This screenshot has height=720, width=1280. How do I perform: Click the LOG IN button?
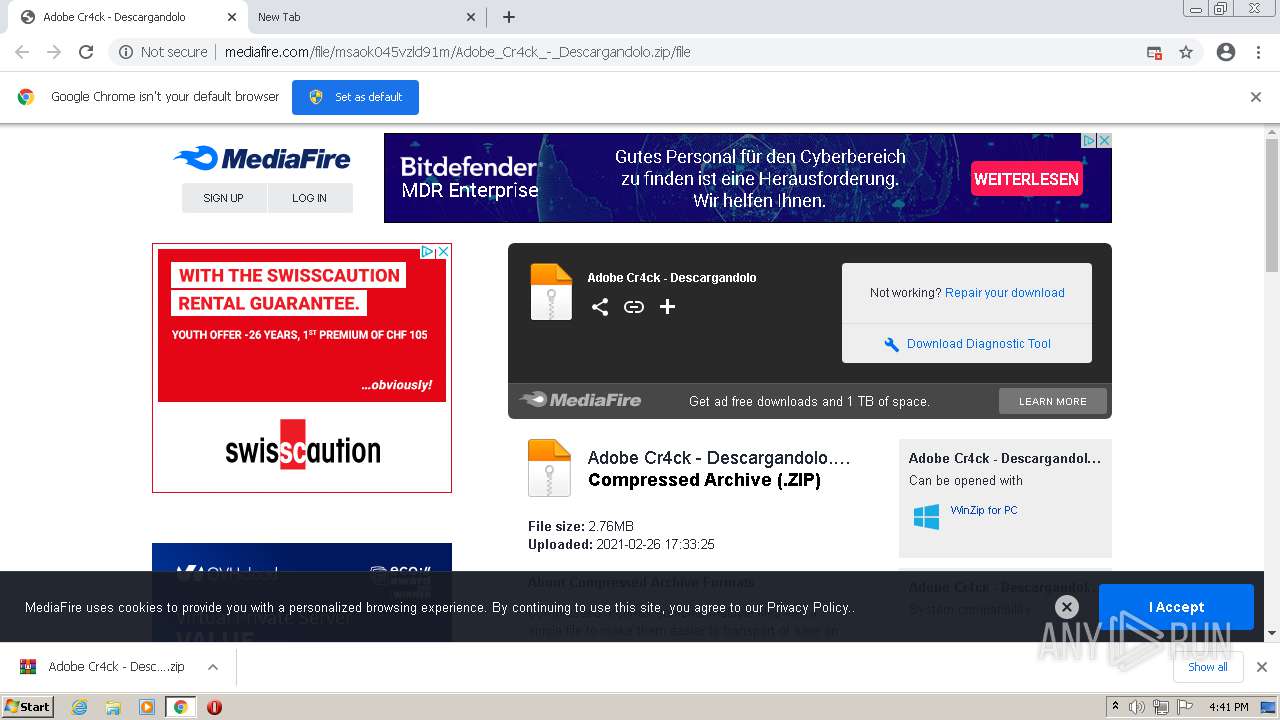pyautogui.click(x=310, y=198)
